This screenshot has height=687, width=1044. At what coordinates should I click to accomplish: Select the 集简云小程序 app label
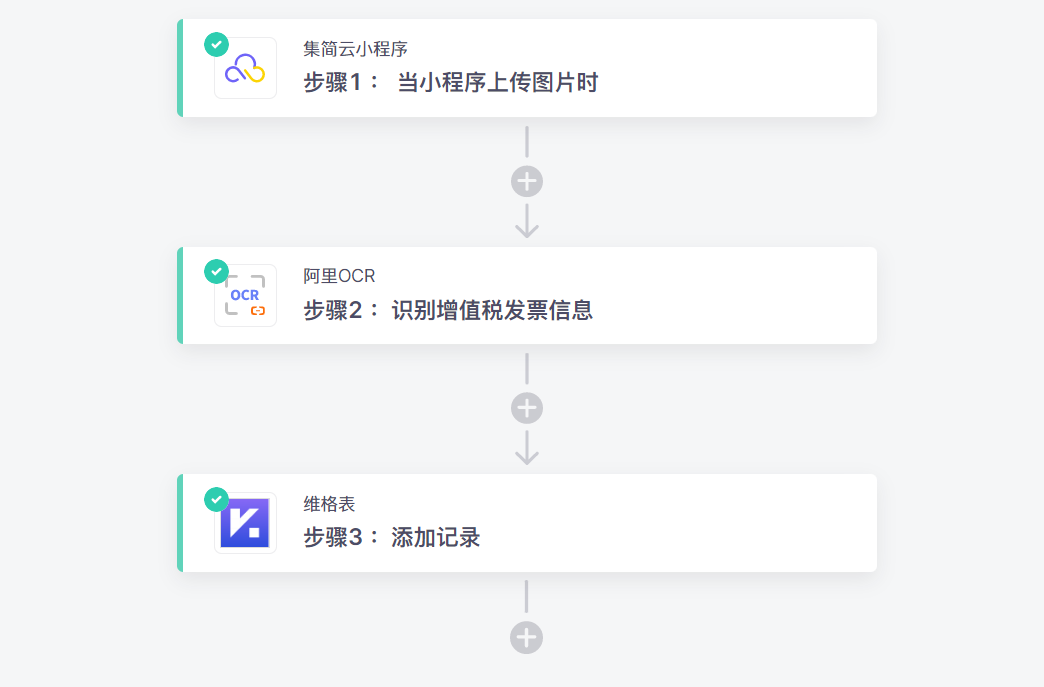(x=356, y=49)
